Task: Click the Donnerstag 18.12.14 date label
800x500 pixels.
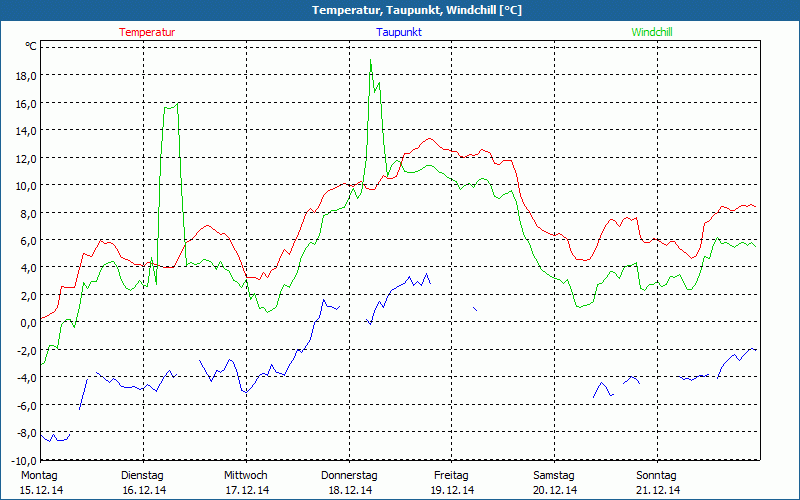Action: (x=348, y=482)
